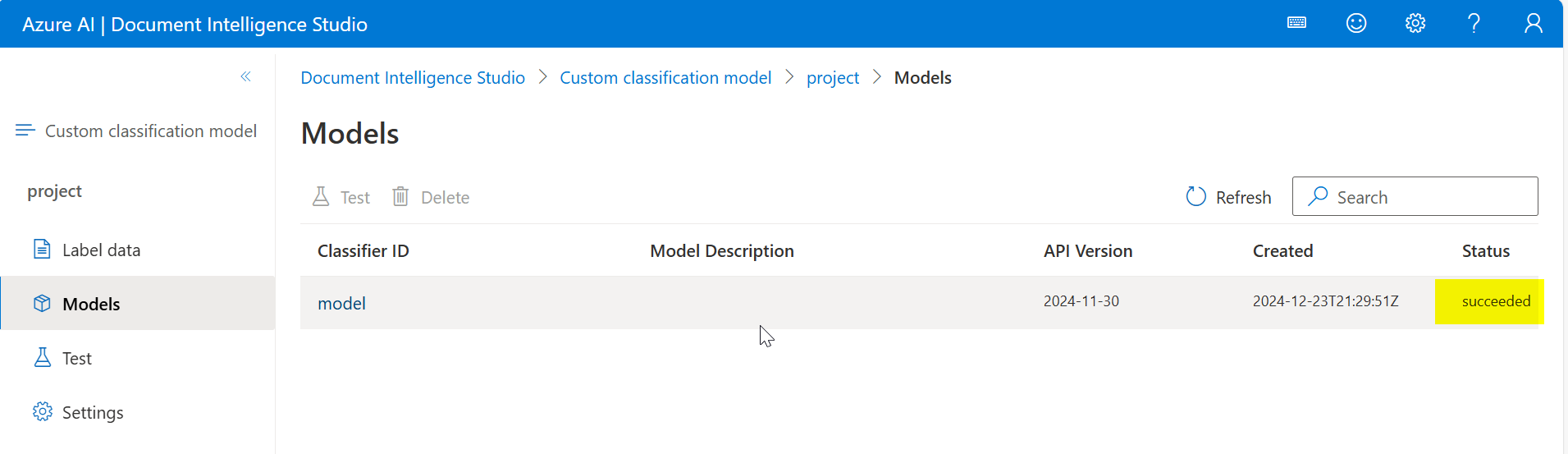Refresh the models list

(1228, 197)
